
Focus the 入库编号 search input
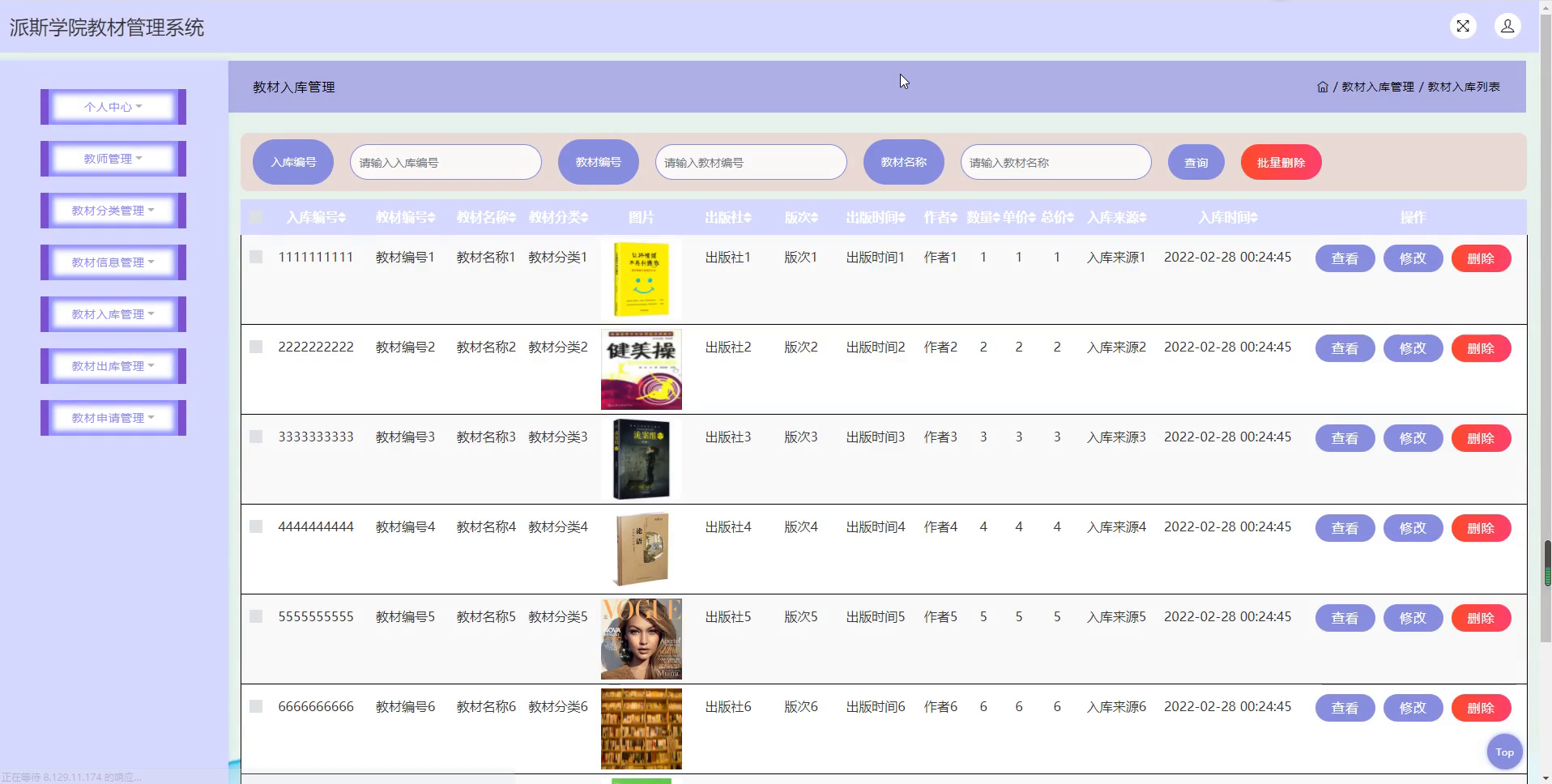[x=446, y=163]
